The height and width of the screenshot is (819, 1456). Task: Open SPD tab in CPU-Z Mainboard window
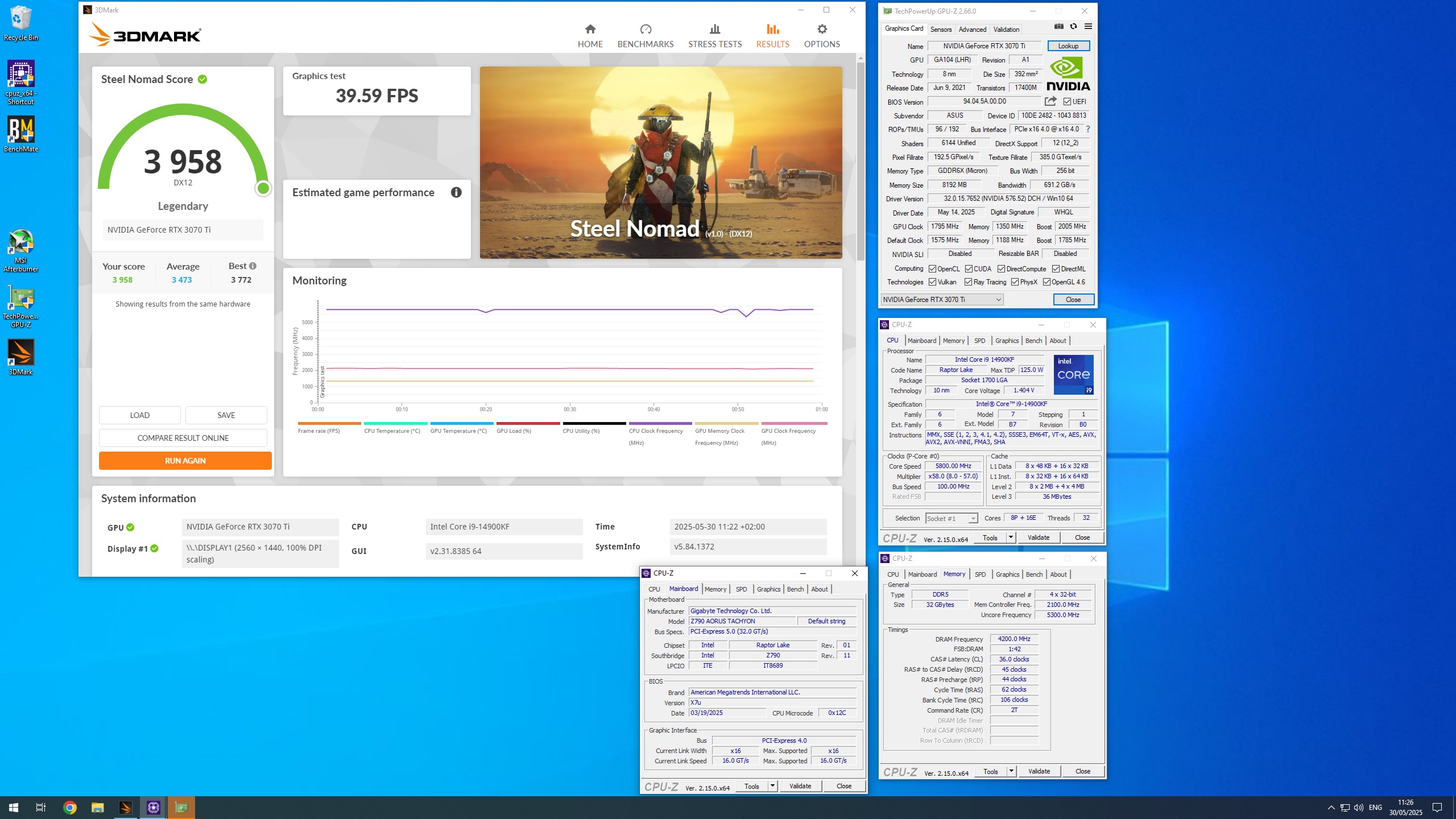point(741,589)
